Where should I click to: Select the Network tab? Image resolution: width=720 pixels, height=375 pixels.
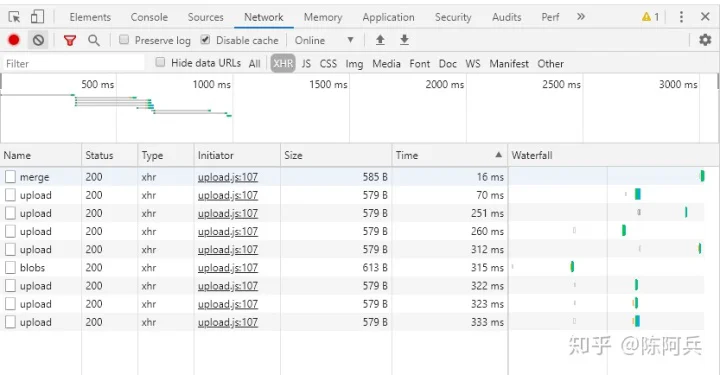[264, 17]
